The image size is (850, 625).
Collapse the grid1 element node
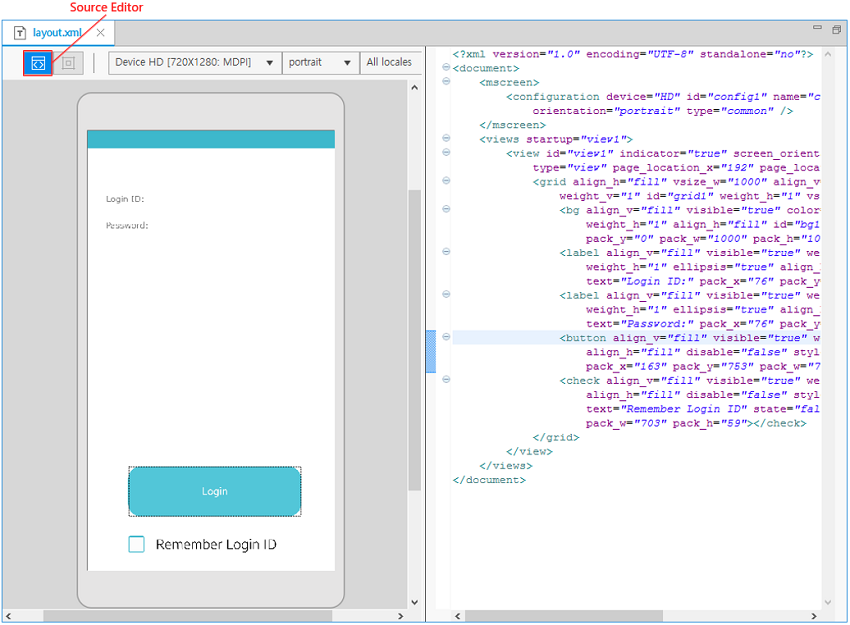[x=446, y=181]
